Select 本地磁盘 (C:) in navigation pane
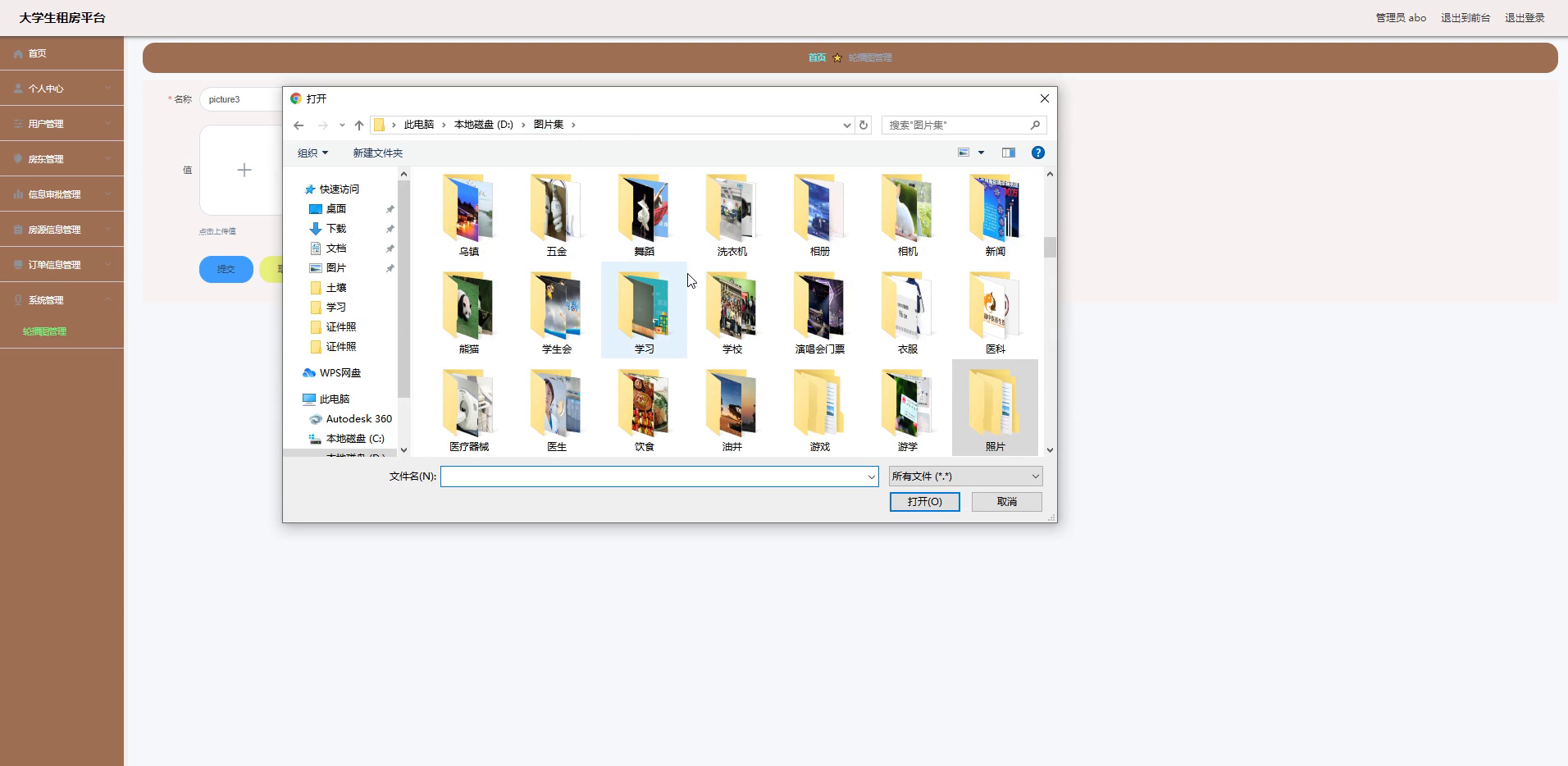This screenshot has width=1568, height=766. pyautogui.click(x=354, y=439)
